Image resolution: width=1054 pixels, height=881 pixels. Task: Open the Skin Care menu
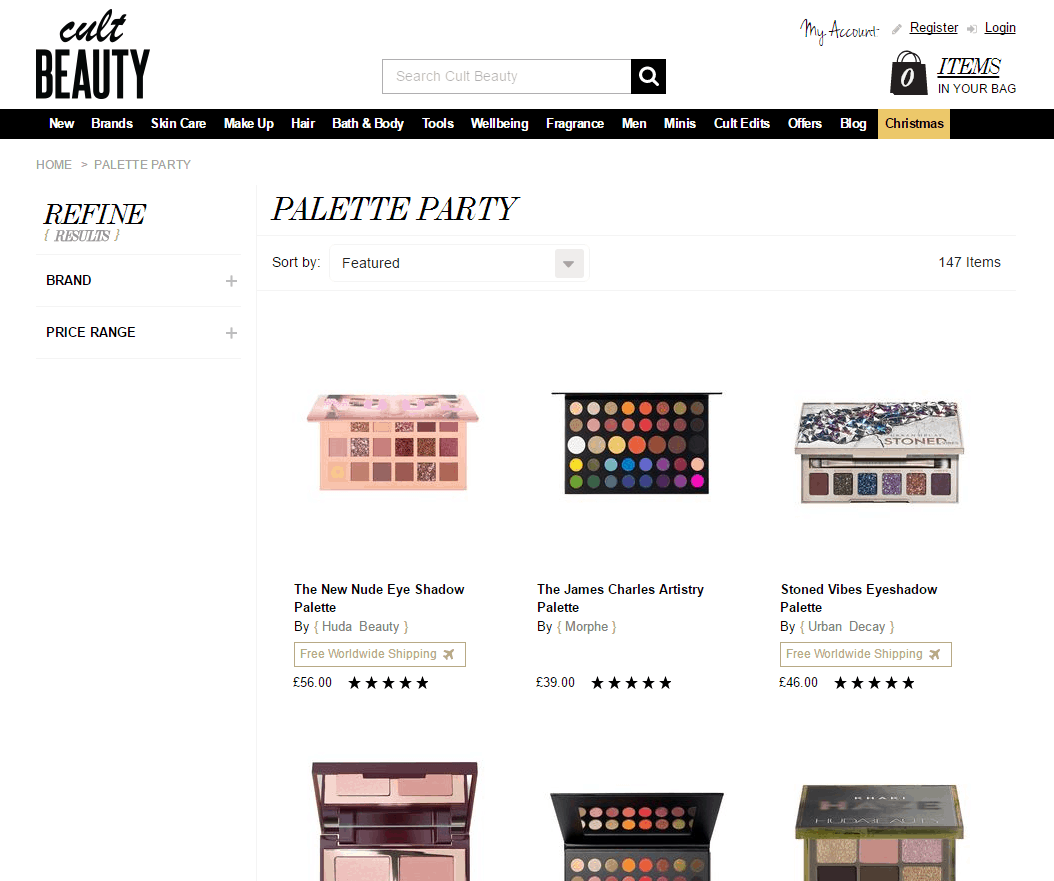point(178,124)
